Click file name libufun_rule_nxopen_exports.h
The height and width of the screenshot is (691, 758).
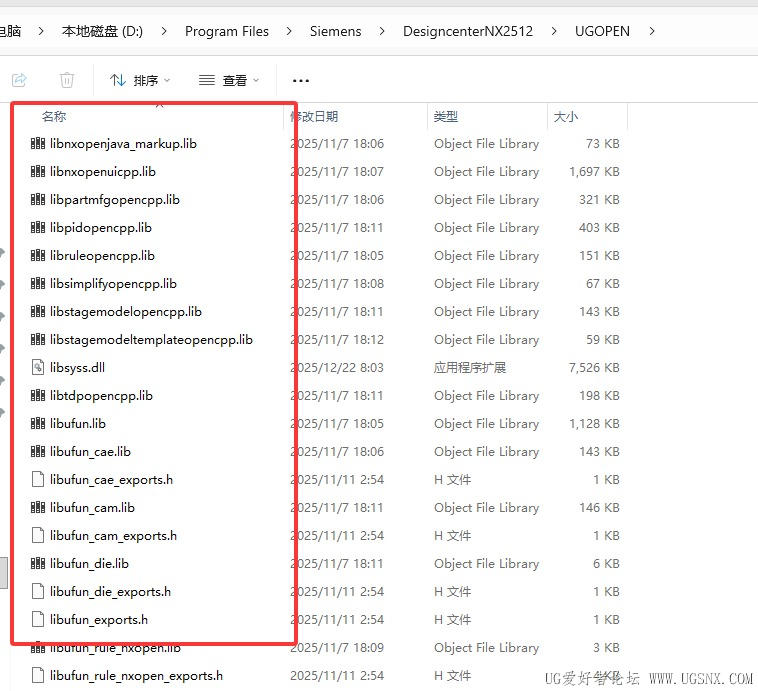click(136, 676)
